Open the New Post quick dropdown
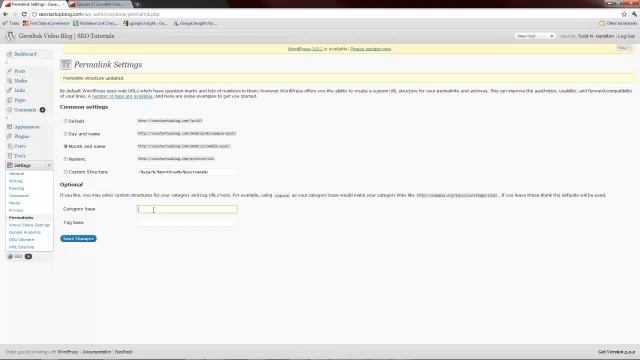The image size is (640, 360). coord(535,36)
